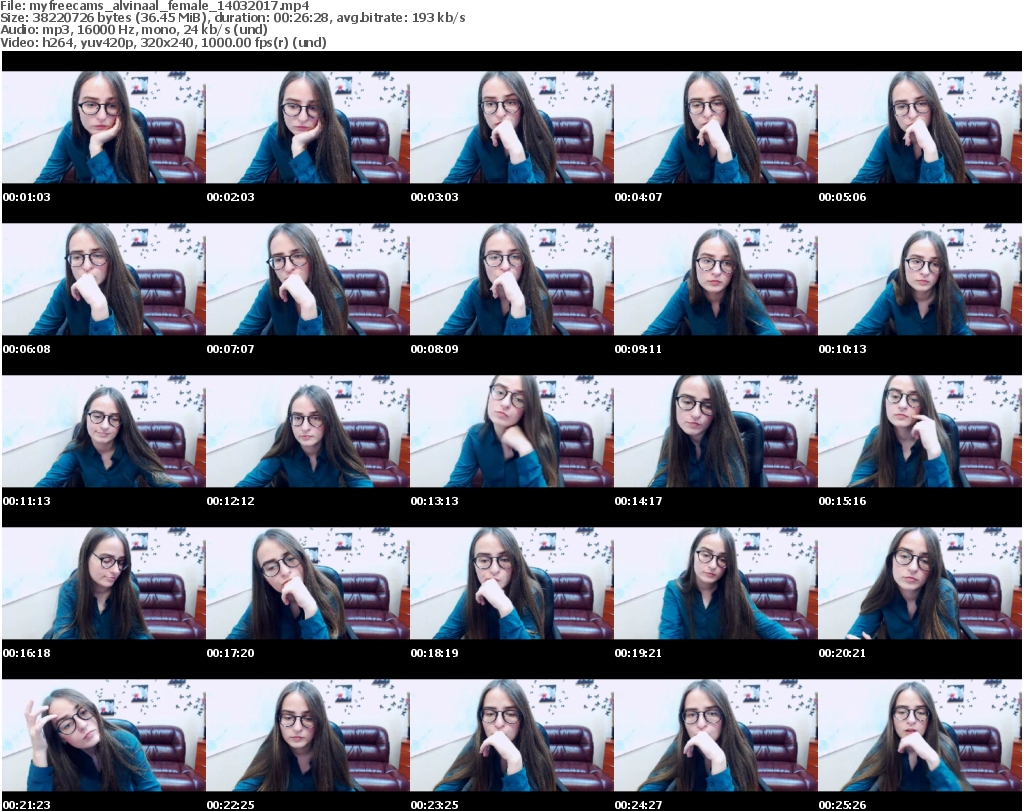Click the frame captured at 00:20:21
This screenshot has width=1024, height=811.
pyautogui.click(x=920, y=583)
